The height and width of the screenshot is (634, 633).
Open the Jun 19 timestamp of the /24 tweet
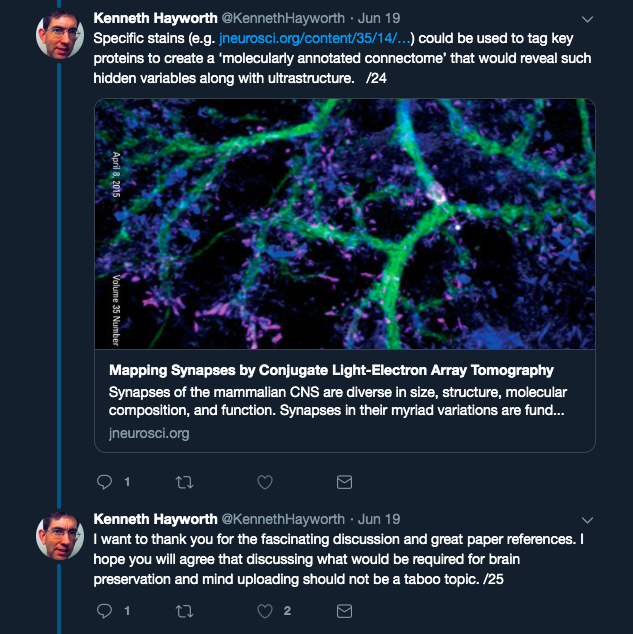pyautogui.click(x=379, y=18)
